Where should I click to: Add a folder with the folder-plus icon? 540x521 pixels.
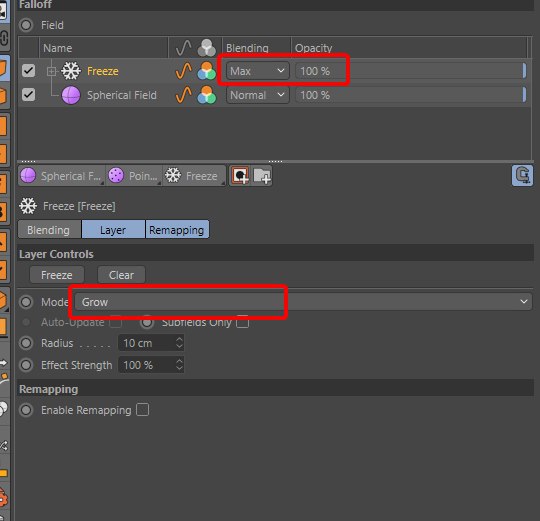coord(262,176)
